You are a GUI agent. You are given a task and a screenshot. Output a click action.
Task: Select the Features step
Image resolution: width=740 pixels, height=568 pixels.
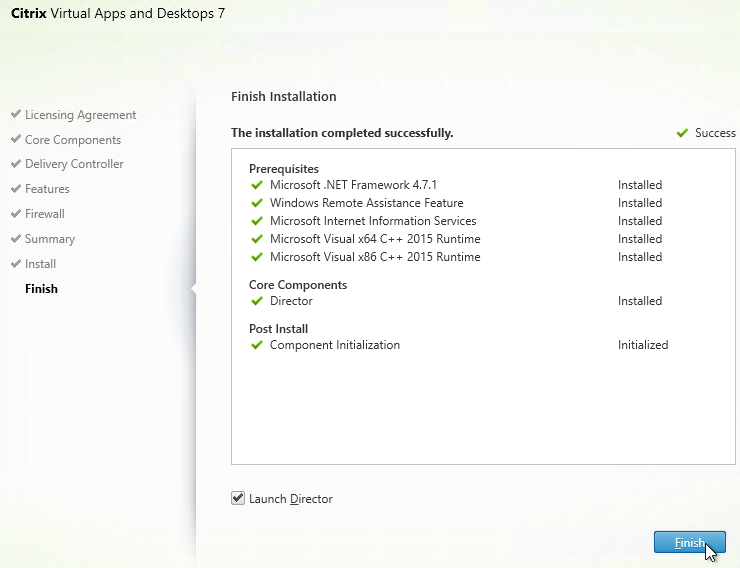click(47, 189)
